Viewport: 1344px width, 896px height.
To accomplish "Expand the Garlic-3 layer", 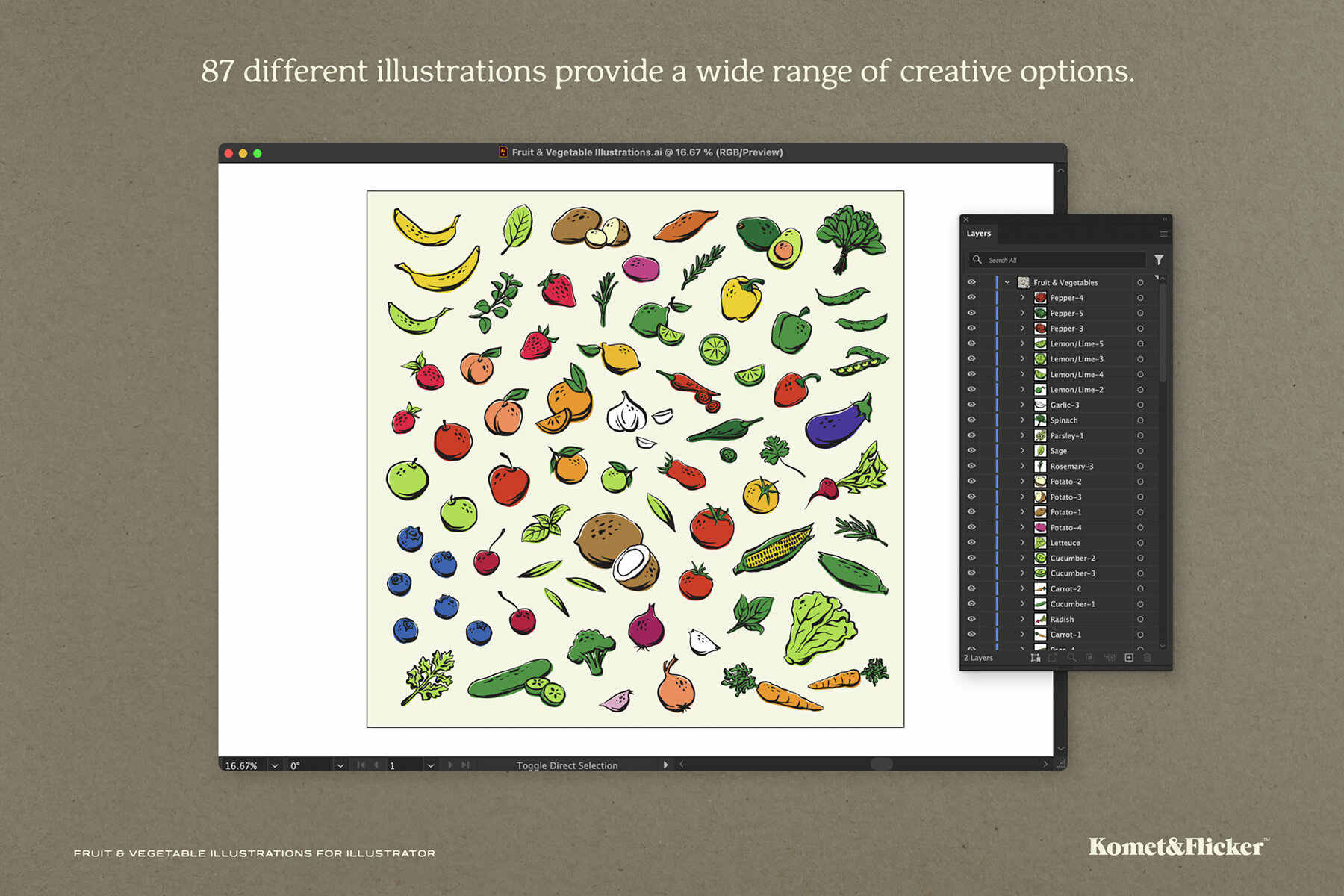I will [x=1022, y=404].
